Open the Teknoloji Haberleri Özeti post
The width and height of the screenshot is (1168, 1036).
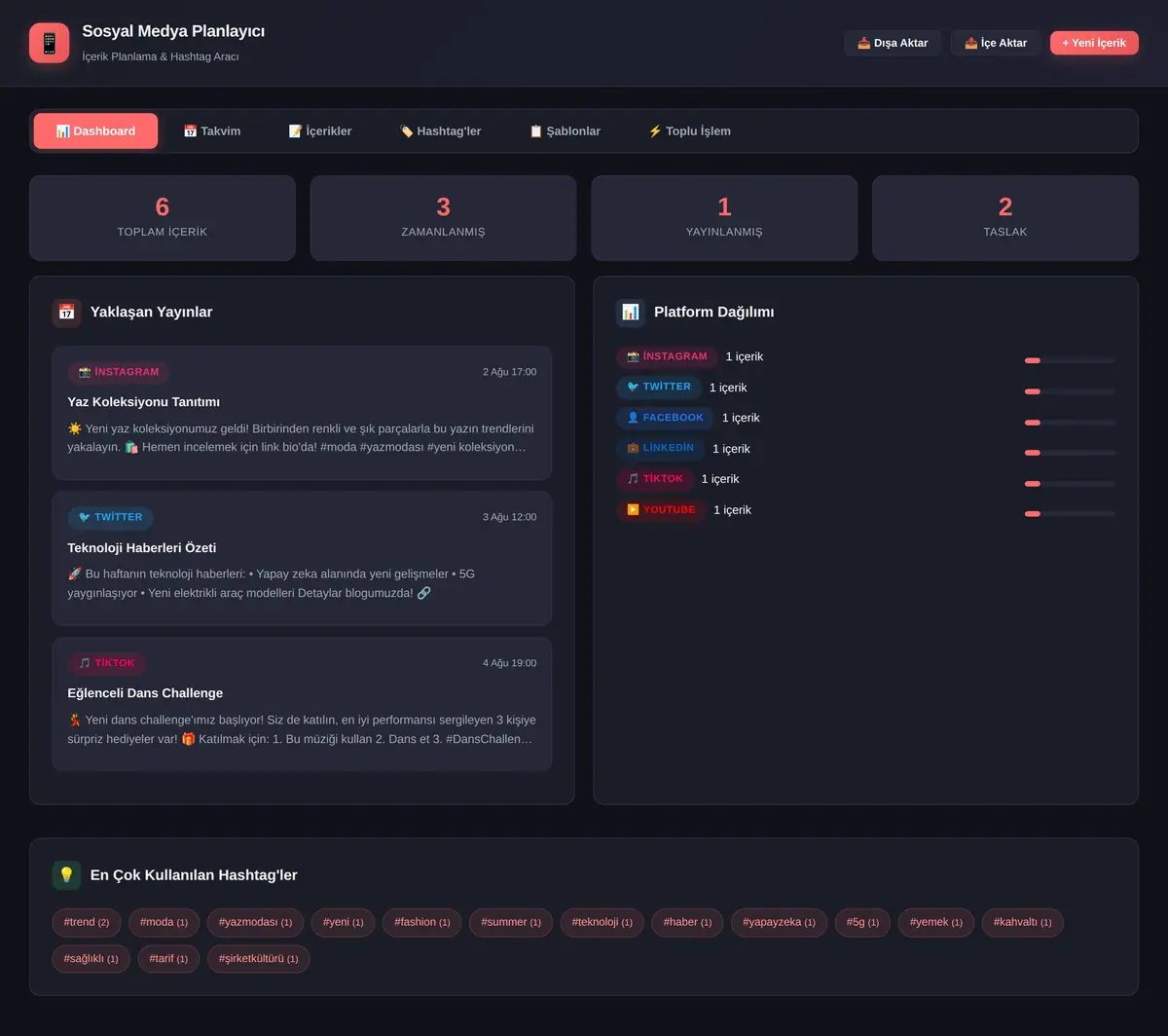pyautogui.click(x=302, y=558)
